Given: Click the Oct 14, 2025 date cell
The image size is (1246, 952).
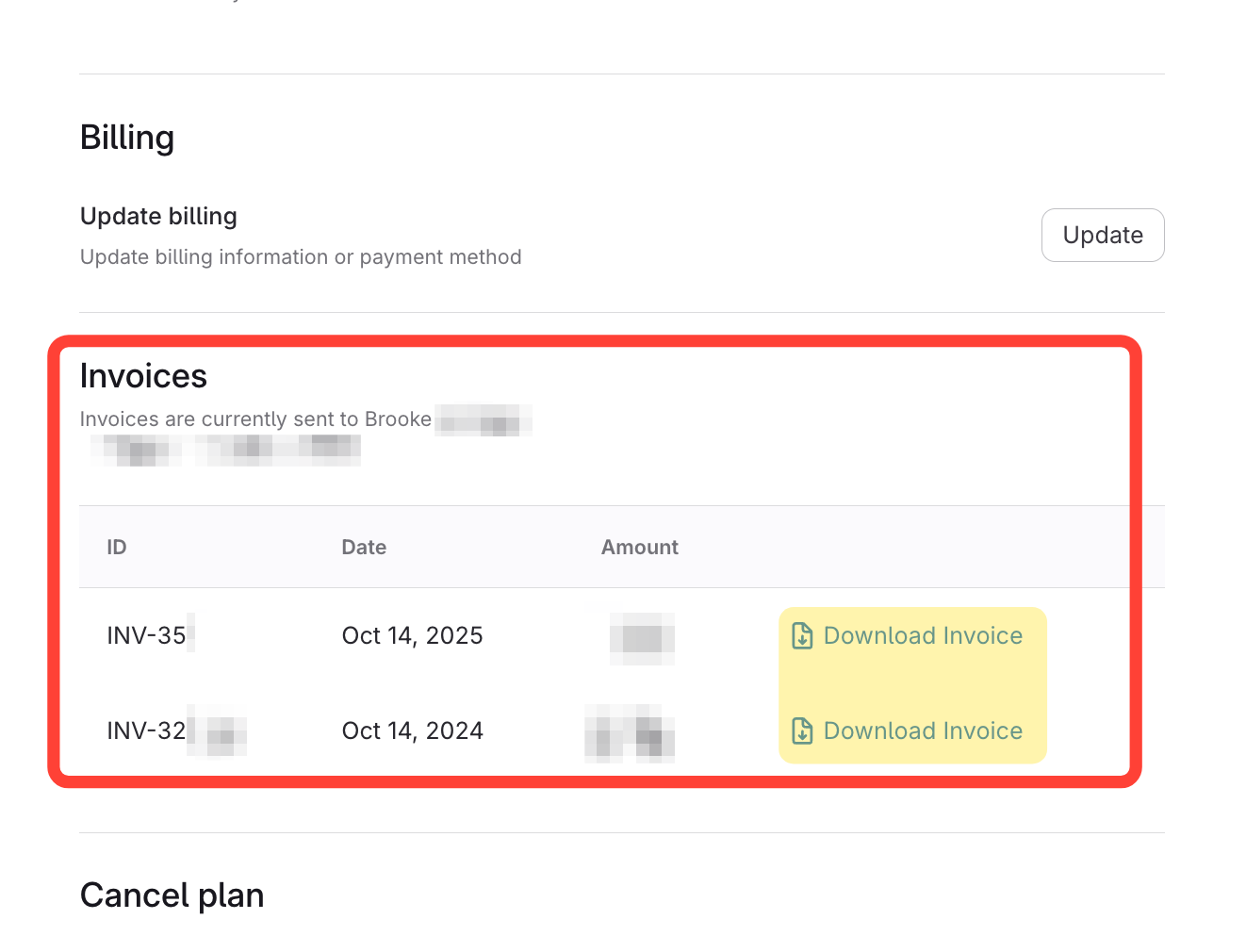Looking at the screenshot, I should (412, 636).
